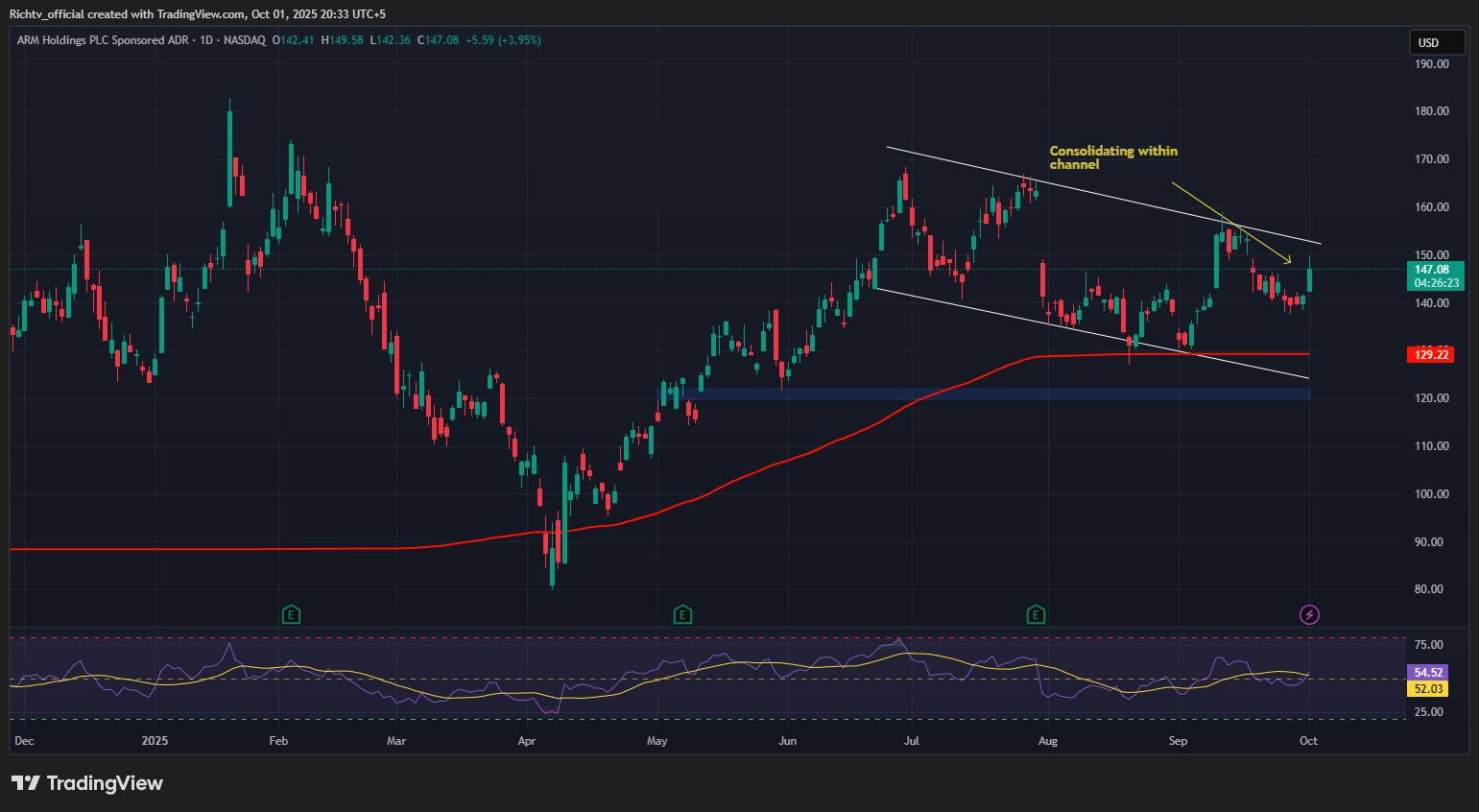
Task: Open the USD currency selector
Action: (1436, 42)
